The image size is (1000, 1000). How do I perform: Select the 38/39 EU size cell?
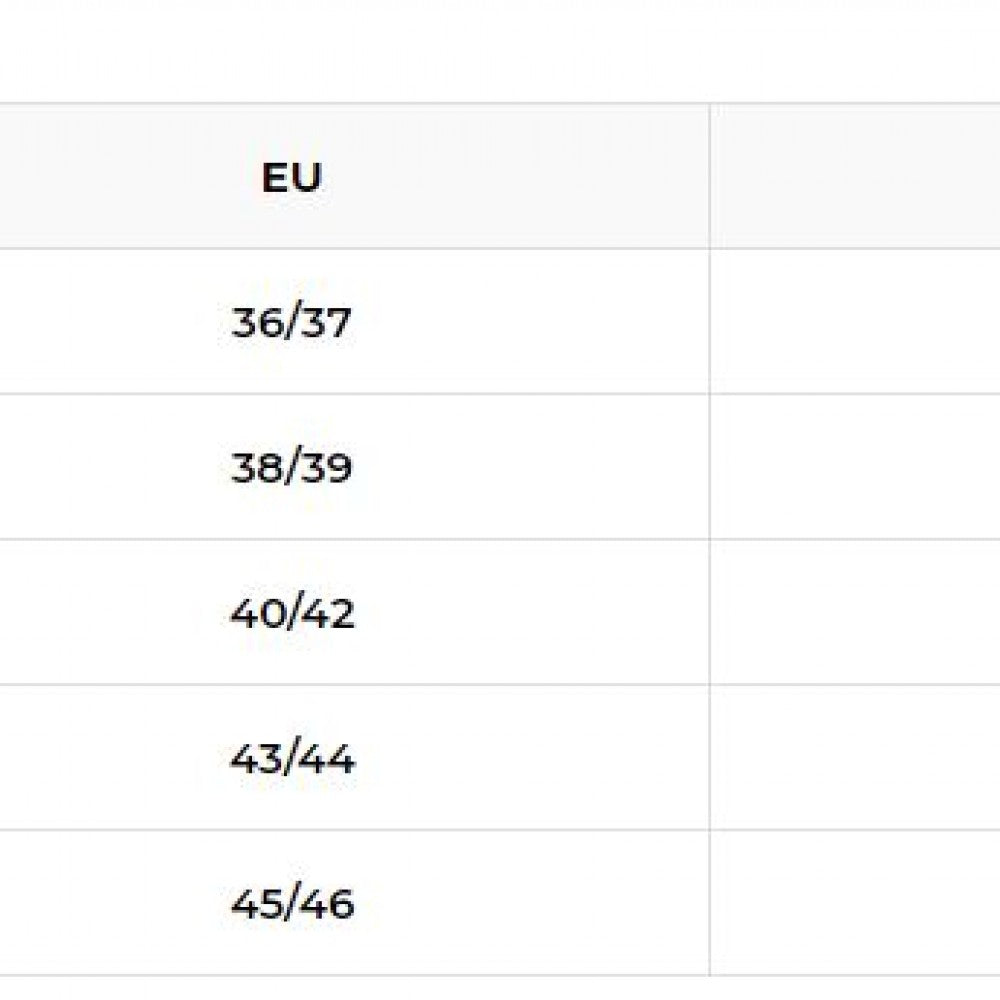[x=291, y=468]
